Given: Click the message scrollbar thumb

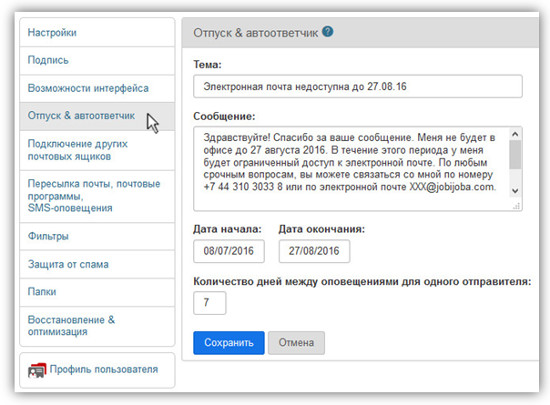Looking at the screenshot, I should click(x=515, y=155).
